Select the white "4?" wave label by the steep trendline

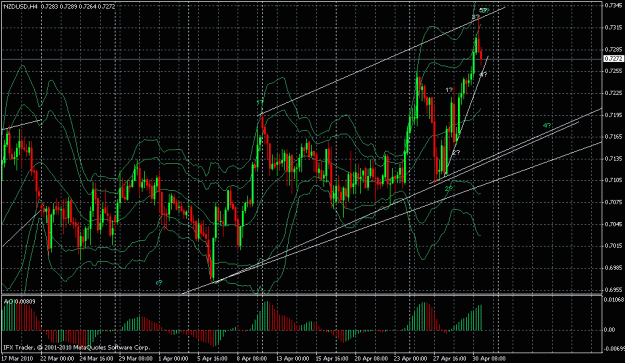tap(483, 74)
